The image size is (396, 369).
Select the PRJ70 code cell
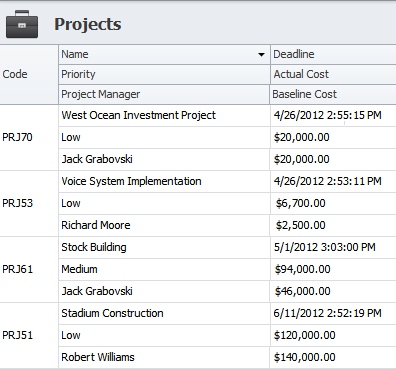point(29,137)
